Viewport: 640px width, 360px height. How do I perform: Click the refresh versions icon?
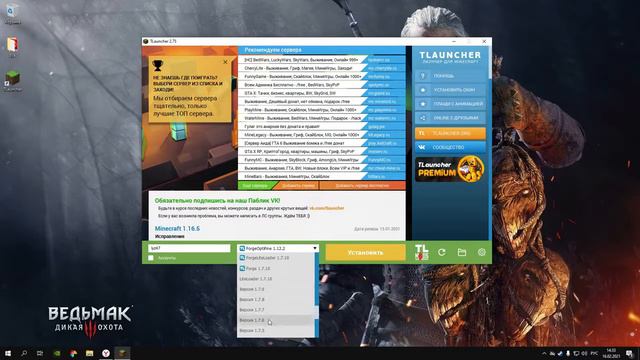point(442,253)
